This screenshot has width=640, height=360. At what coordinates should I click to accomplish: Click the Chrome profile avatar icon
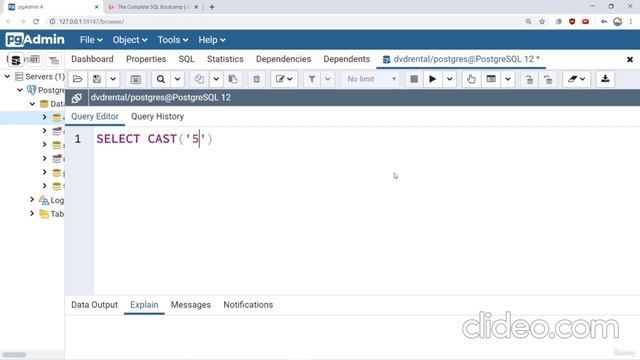pos(618,22)
